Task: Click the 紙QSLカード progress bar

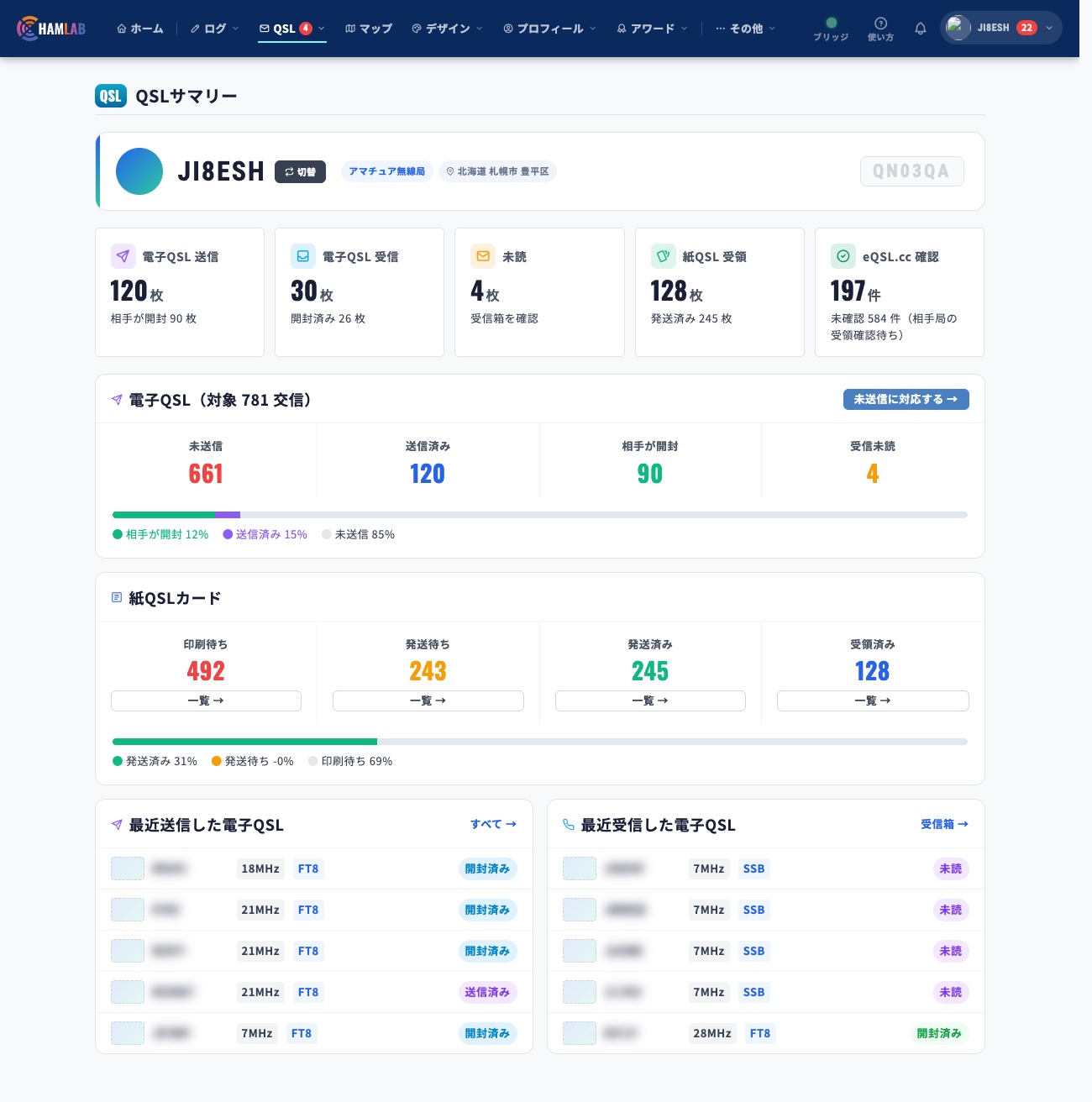Action: coord(540,742)
